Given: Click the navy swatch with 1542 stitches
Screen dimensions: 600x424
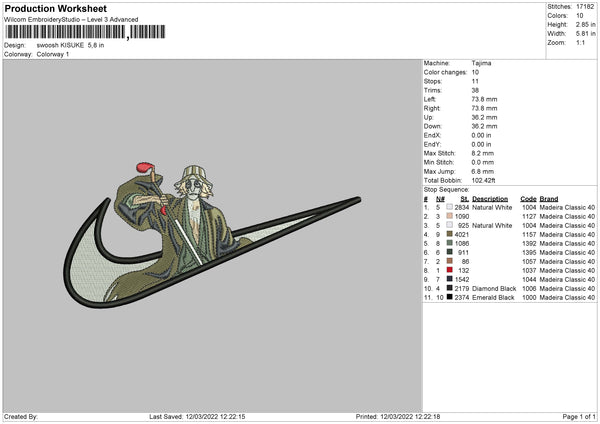Looking at the screenshot, I should (x=449, y=279).
